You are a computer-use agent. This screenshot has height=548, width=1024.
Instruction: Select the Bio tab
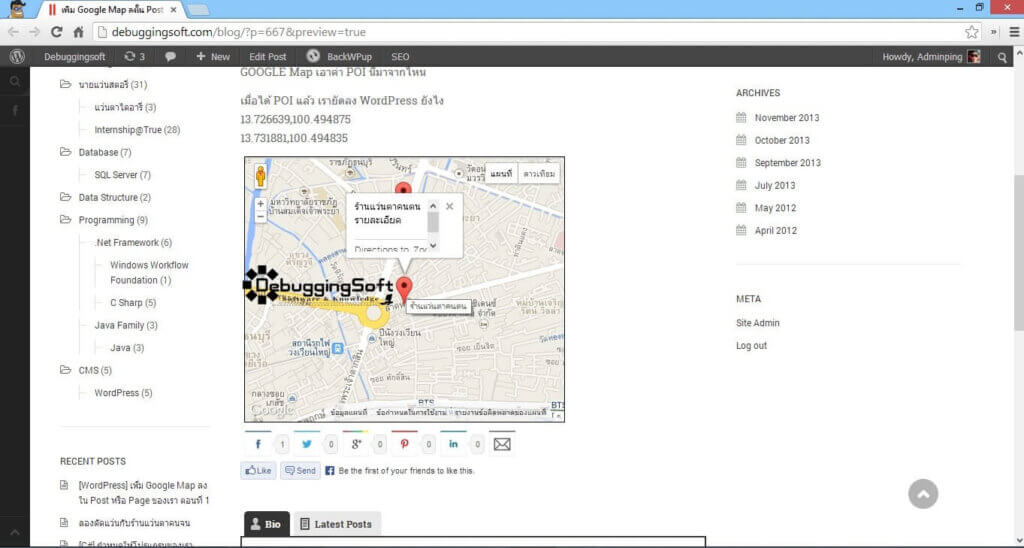point(266,524)
